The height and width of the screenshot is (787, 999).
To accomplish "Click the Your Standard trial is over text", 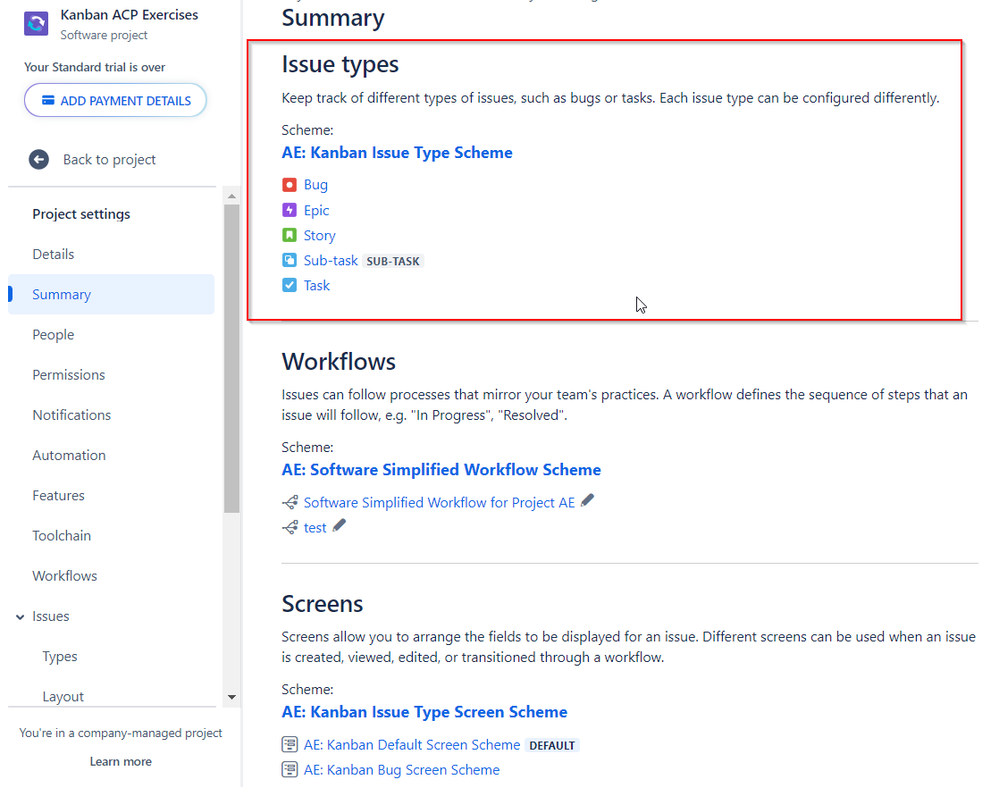I will (x=94, y=67).
